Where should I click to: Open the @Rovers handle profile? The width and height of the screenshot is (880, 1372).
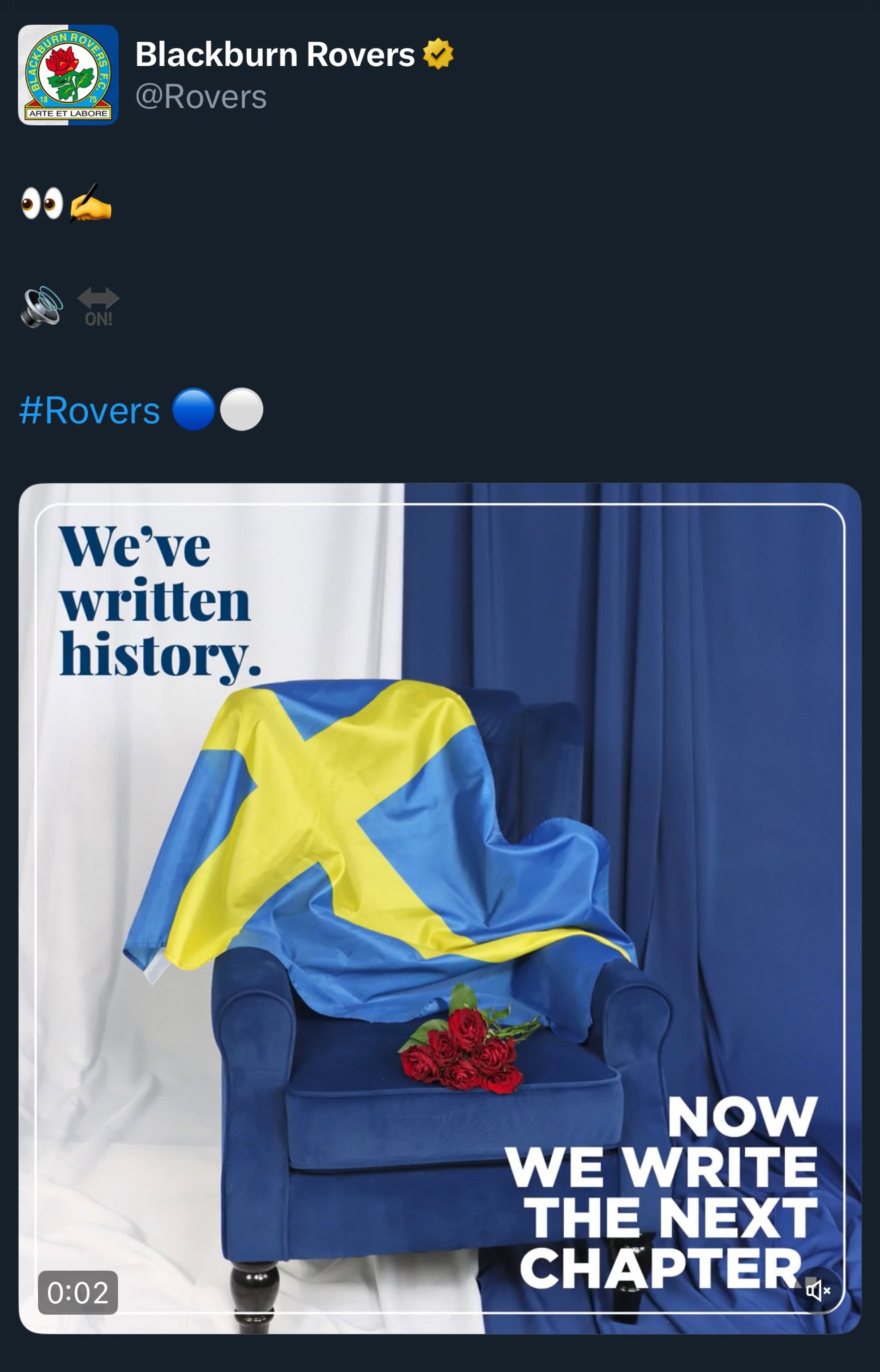point(201,97)
